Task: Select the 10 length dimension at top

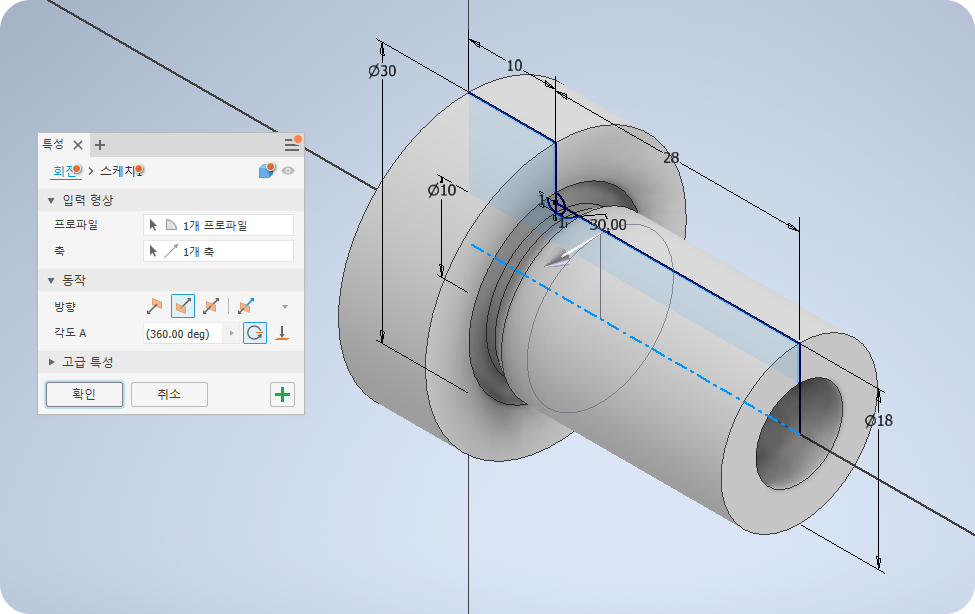Action: click(x=514, y=65)
